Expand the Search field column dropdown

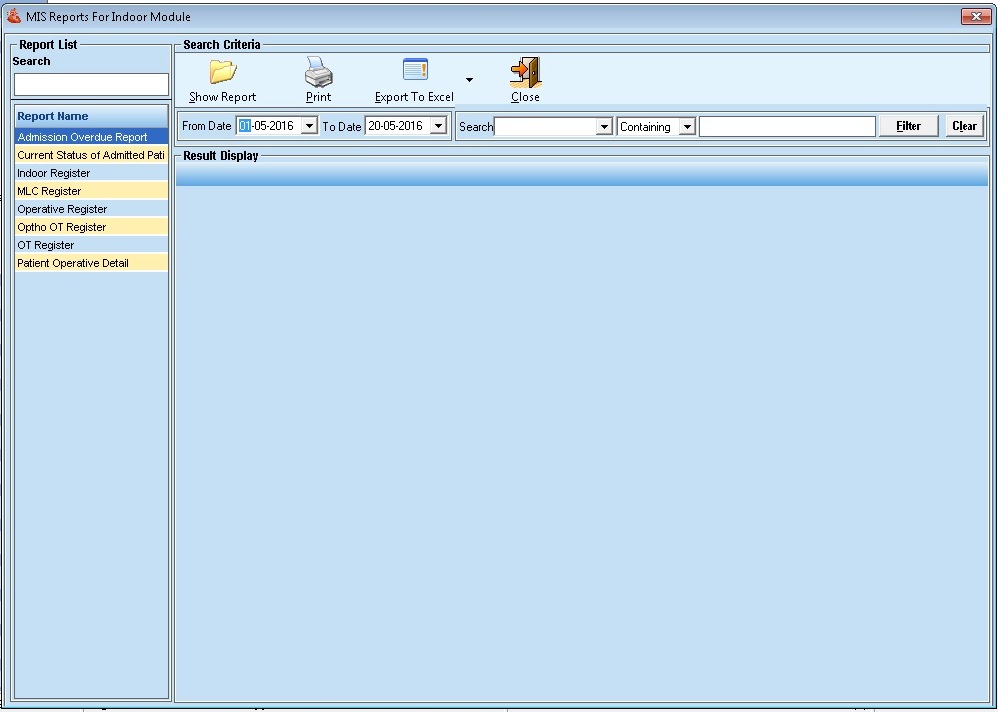(603, 127)
